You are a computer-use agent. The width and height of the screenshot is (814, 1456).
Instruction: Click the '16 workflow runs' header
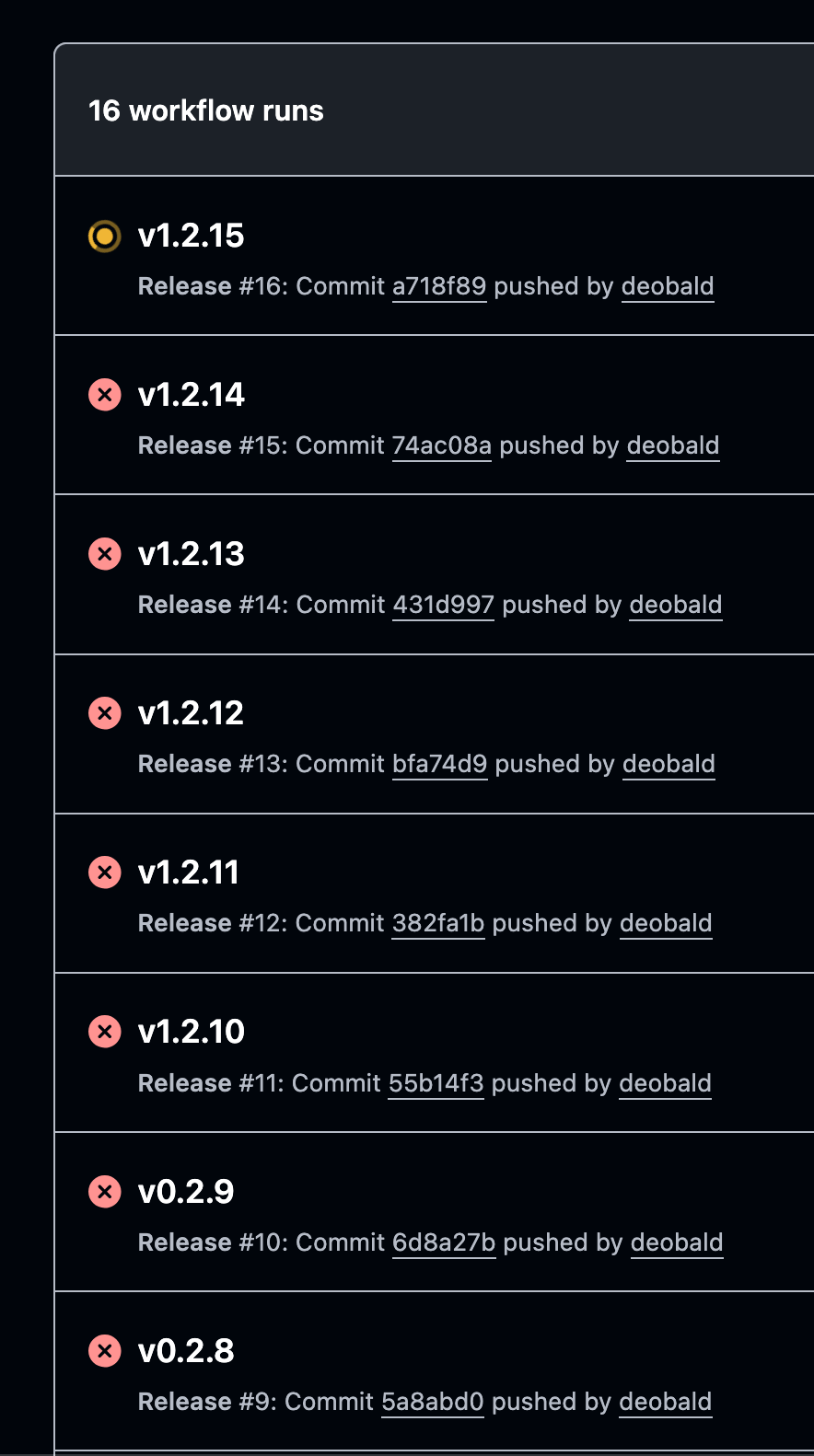[x=206, y=110]
